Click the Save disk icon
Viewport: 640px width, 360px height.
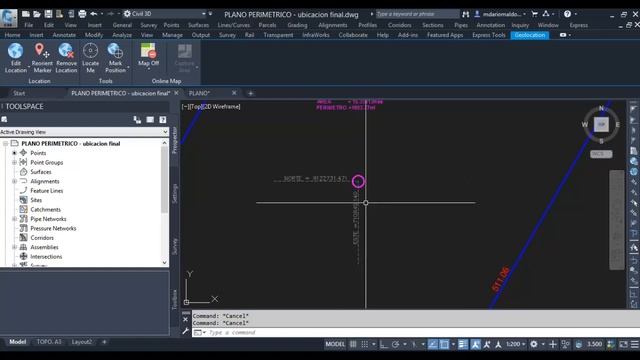48,14
